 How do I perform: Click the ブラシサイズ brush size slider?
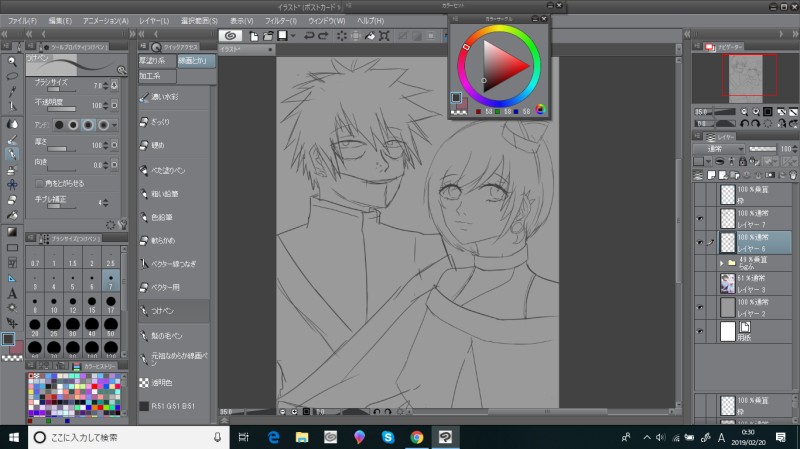(62, 89)
